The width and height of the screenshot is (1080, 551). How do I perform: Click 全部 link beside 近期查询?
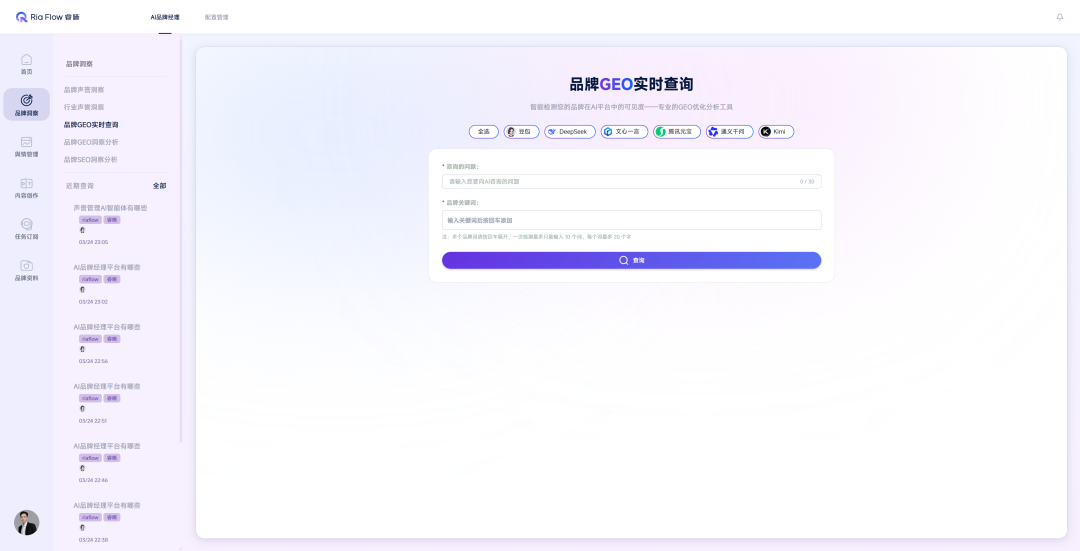click(x=159, y=186)
